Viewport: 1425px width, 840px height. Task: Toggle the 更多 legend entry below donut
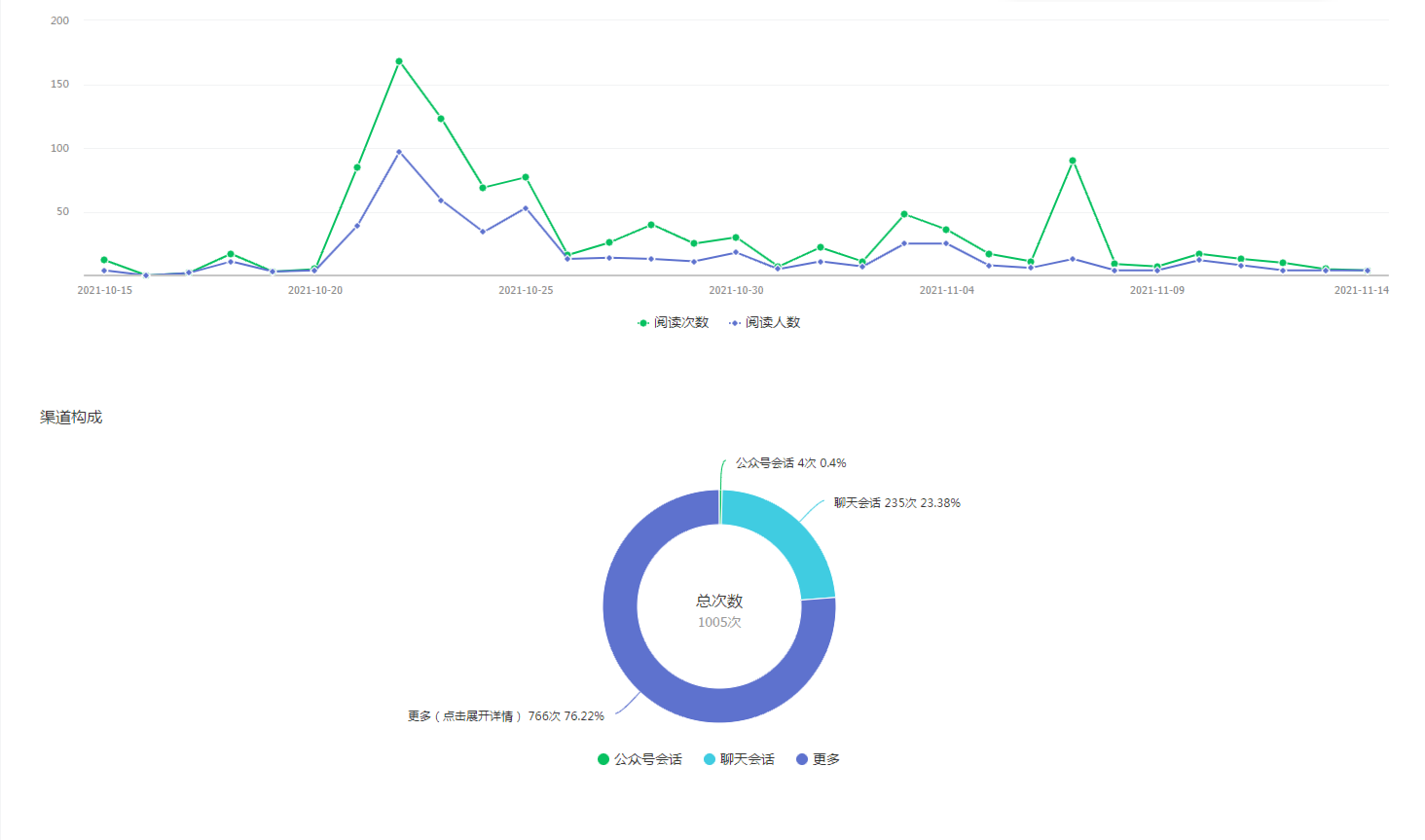(818, 759)
